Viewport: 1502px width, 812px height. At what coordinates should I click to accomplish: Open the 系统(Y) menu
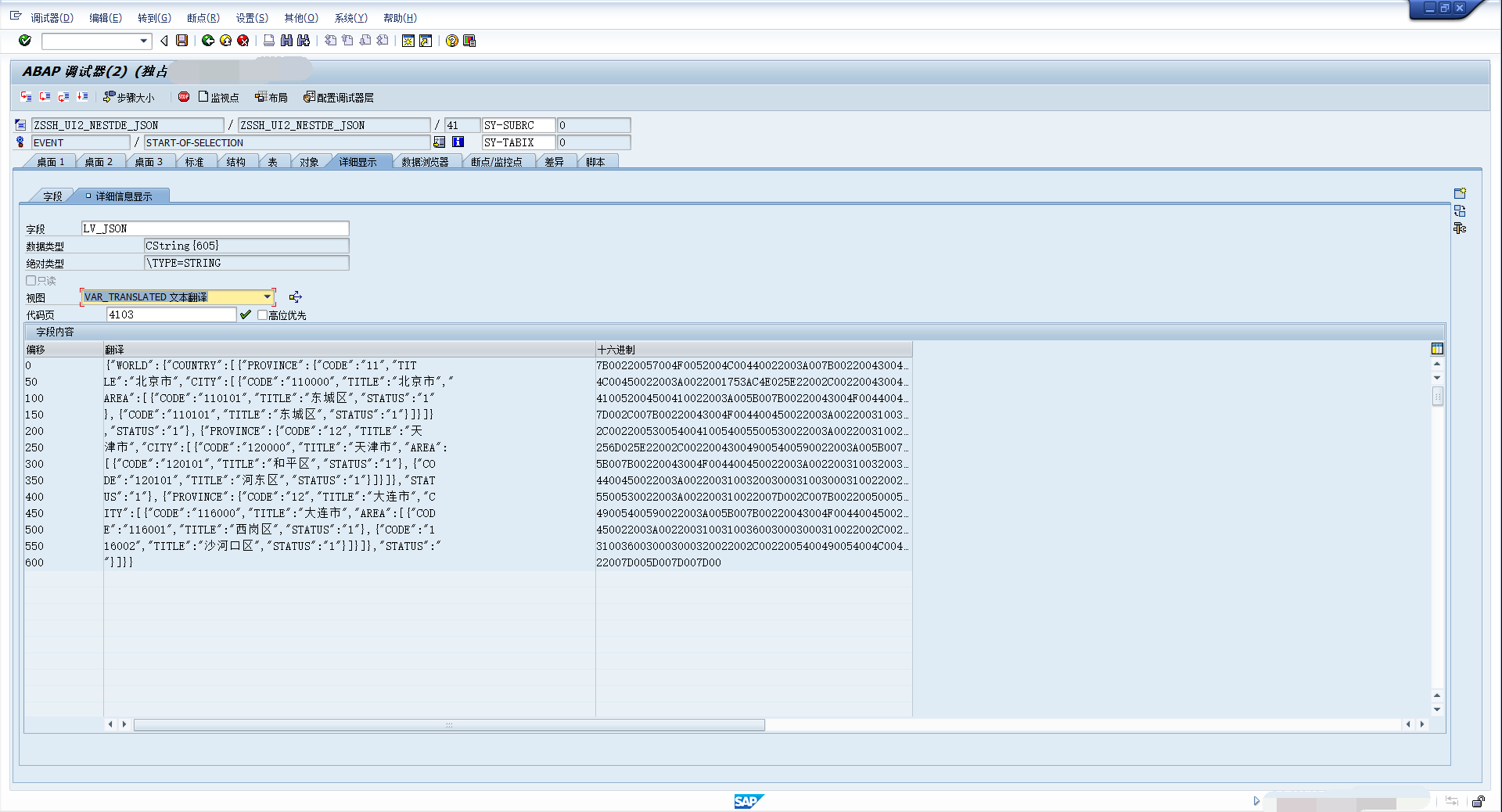[350, 18]
